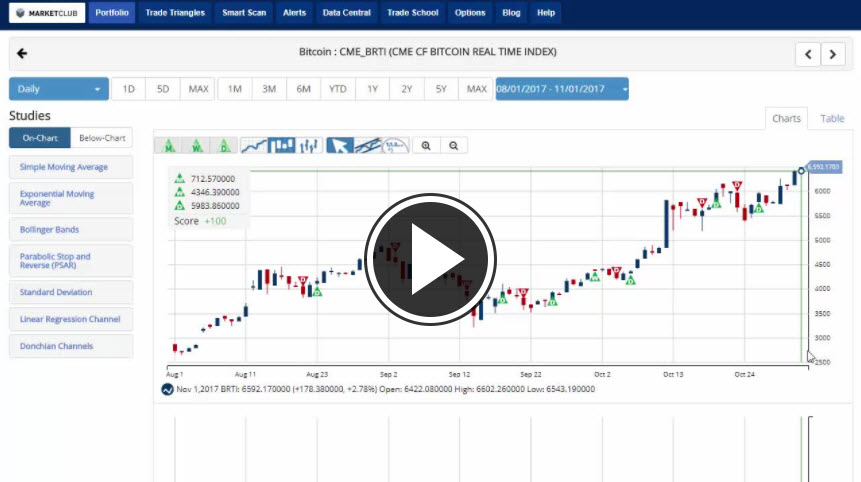Go back using the left arrow
Image resolution: width=861 pixels, height=482 pixels.
coord(22,53)
